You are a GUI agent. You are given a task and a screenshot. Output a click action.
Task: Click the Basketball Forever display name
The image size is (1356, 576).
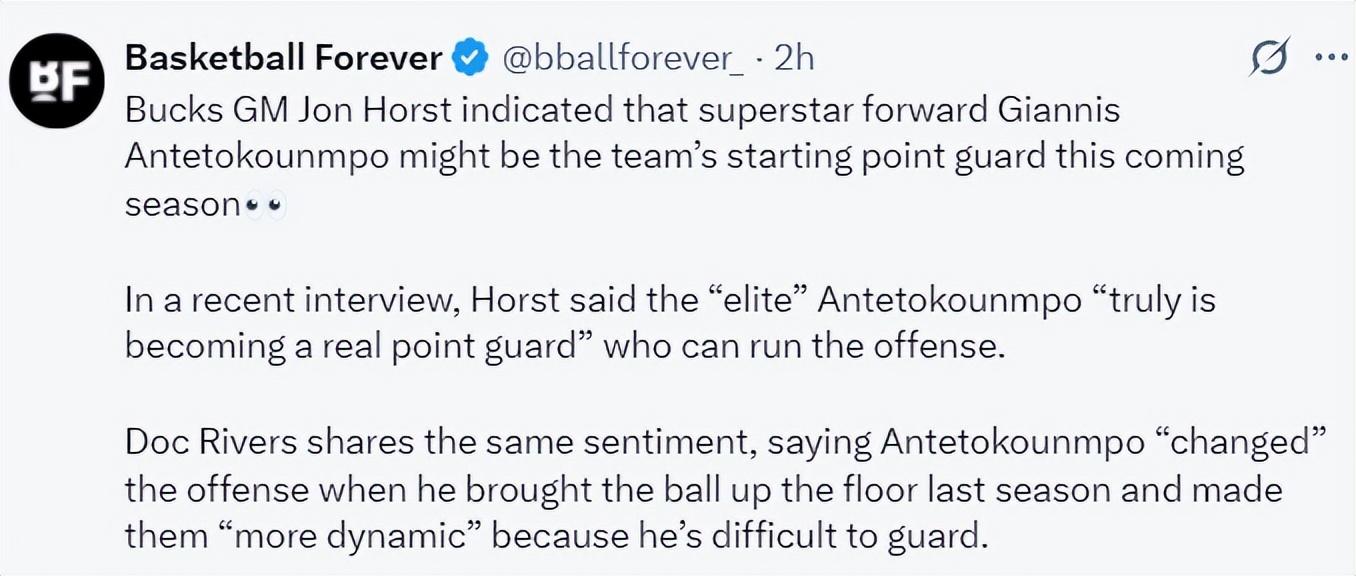282,59
